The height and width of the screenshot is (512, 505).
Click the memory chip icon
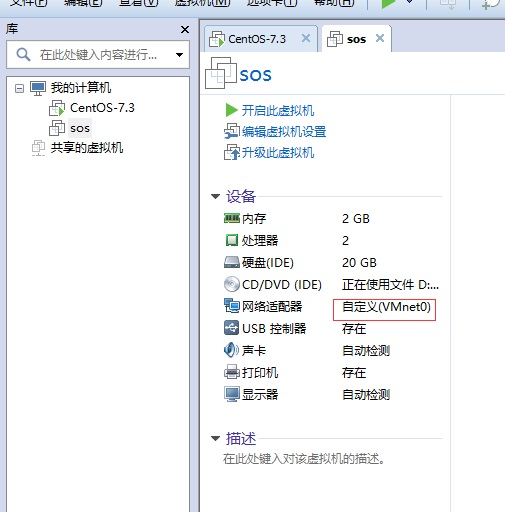(232, 218)
